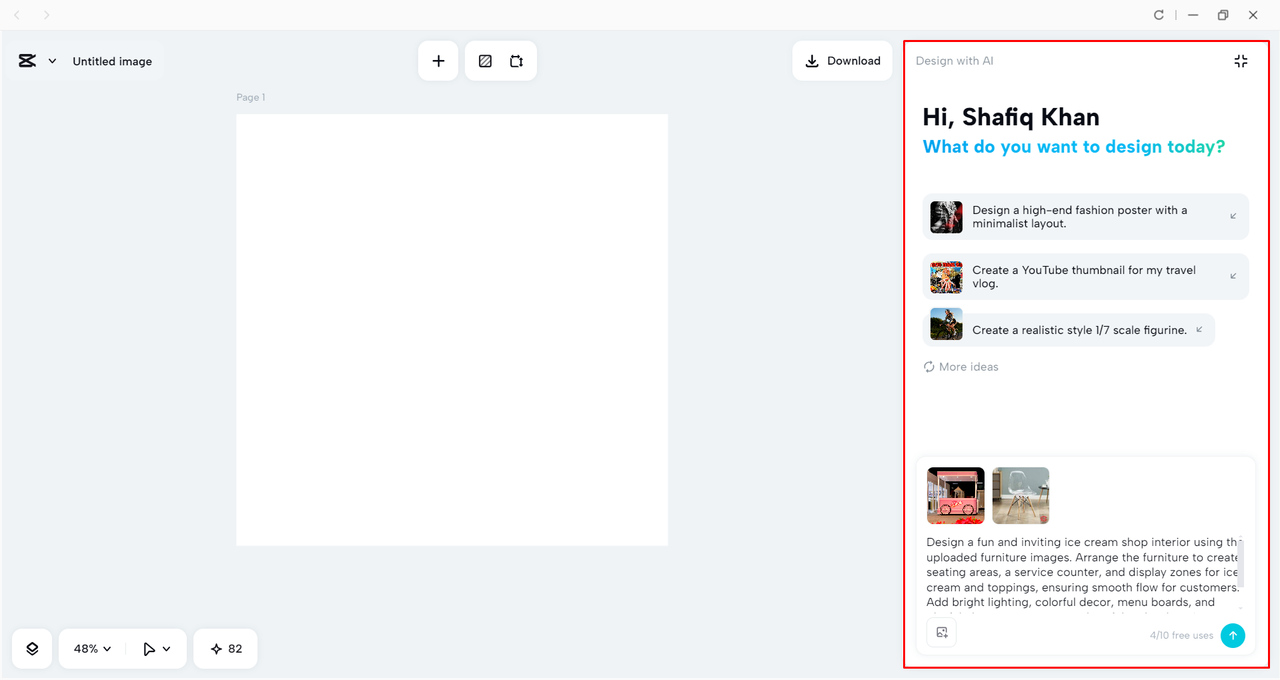Click inside the ice cream shop prompt text
Screen dimensions: 1280x680
pos(1083,572)
